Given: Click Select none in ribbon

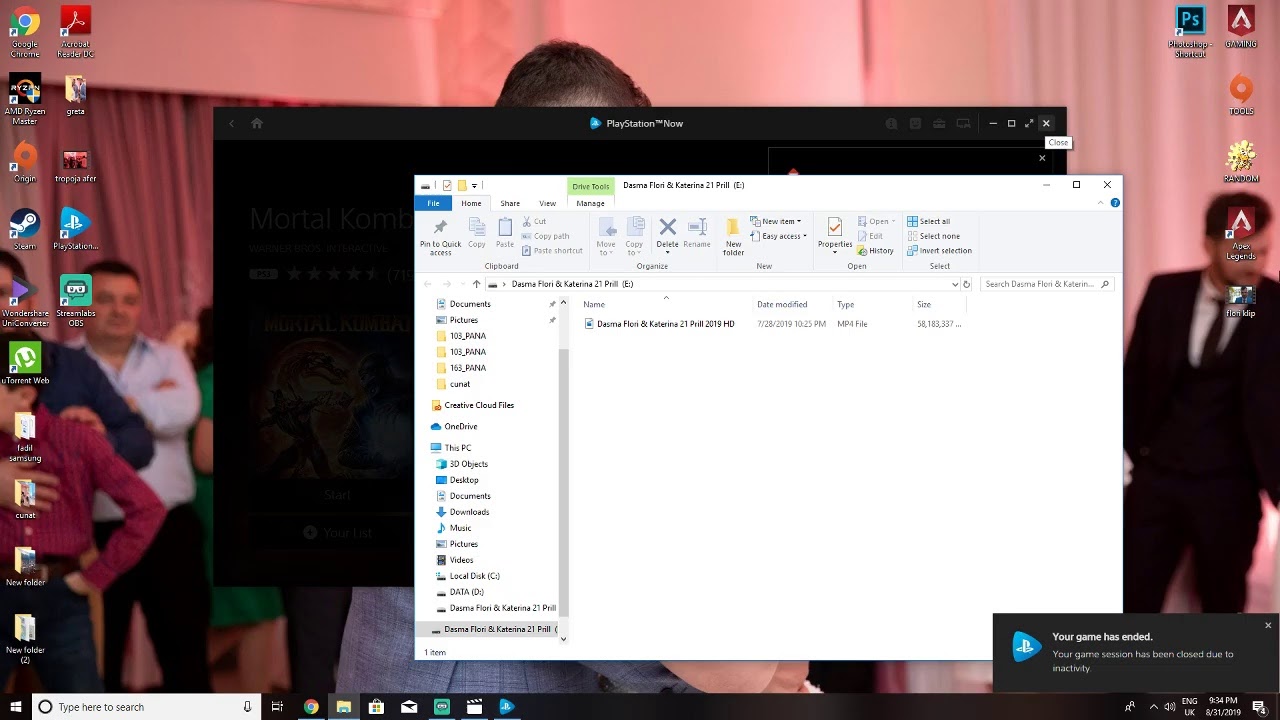Looking at the screenshot, I should (x=933, y=236).
